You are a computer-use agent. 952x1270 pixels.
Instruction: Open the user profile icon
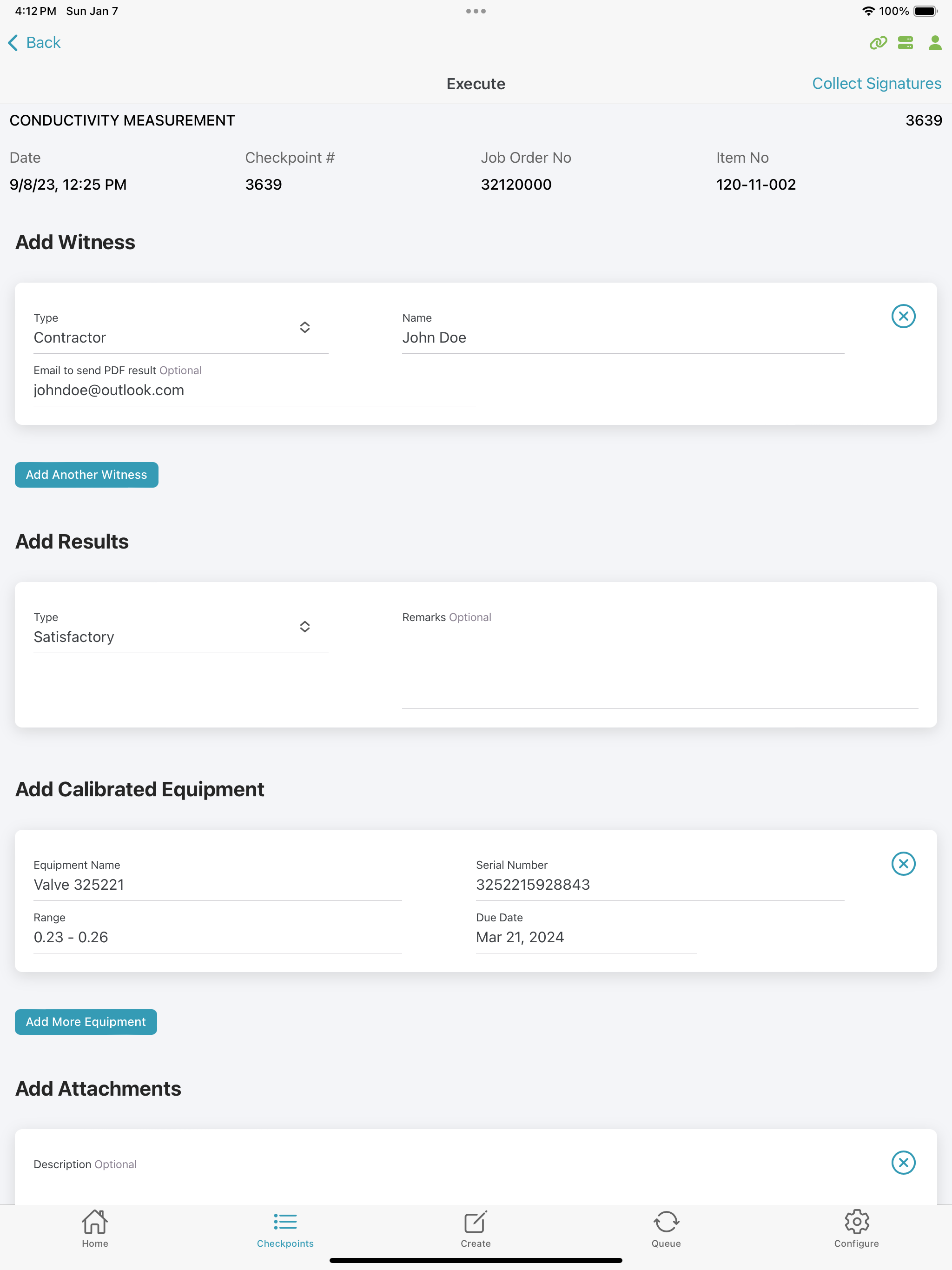934,43
